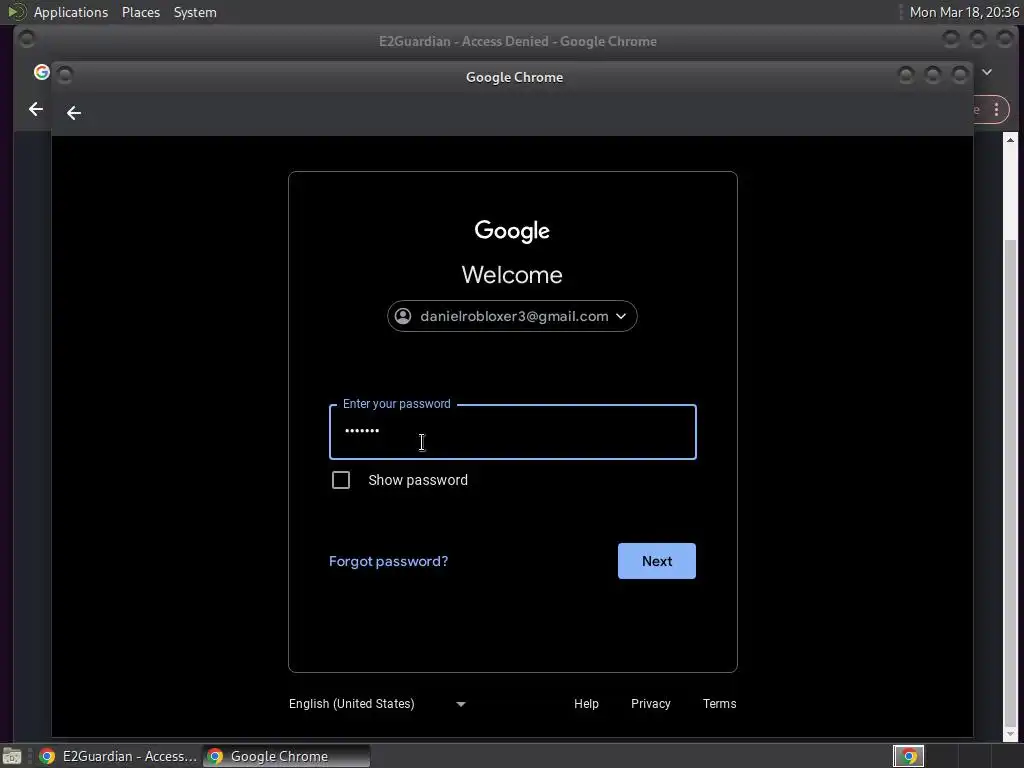Click the back arrow in the front Chrome window
This screenshot has width=1024, height=768.
(74, 113)
